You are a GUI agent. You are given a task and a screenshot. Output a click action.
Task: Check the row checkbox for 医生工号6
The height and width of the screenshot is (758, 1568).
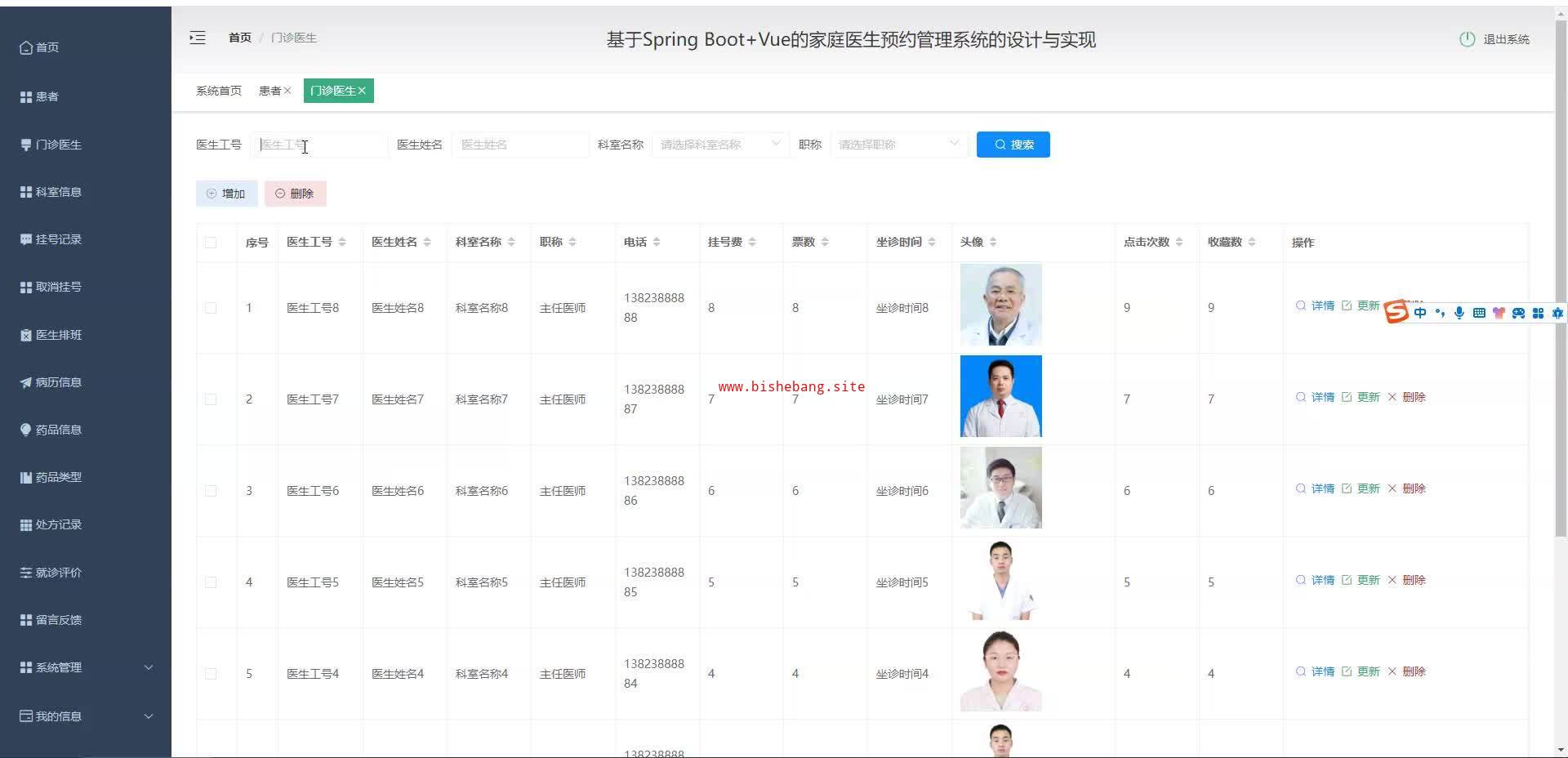211,491
